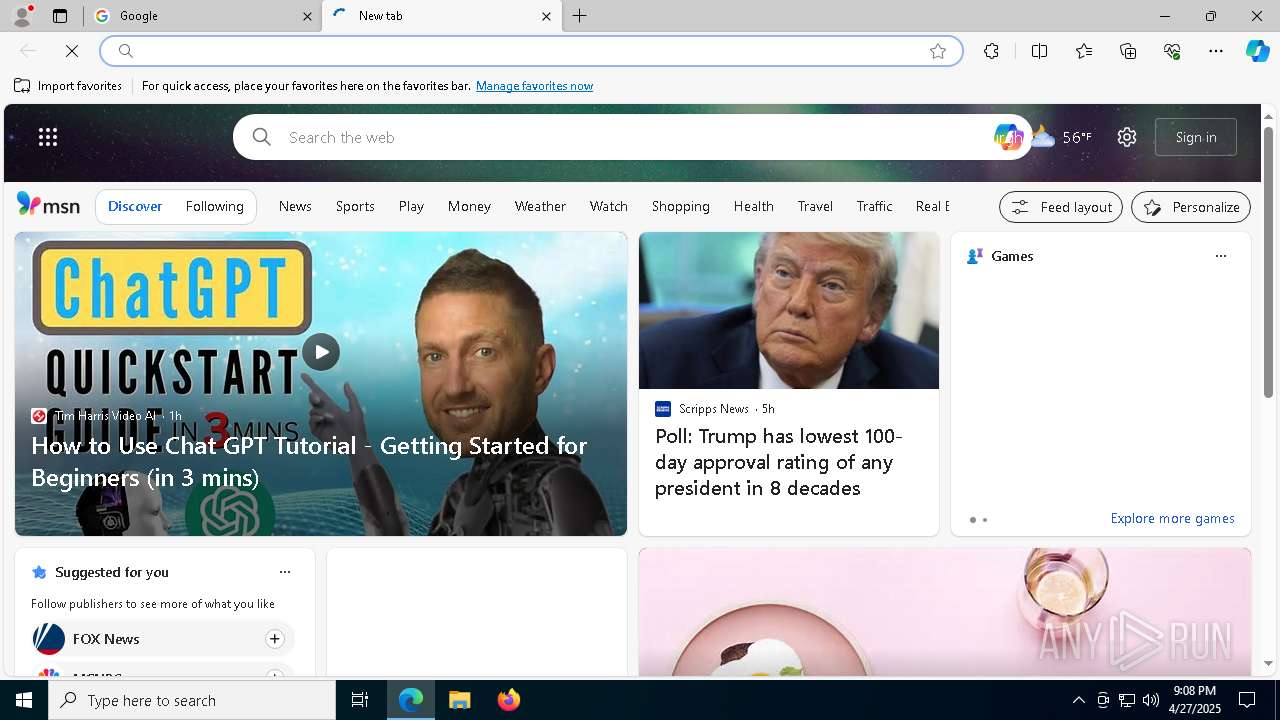Viewport: 1280px width, 720px height.
Task: Open File Explorer from the taskbar
Action: 460,700
